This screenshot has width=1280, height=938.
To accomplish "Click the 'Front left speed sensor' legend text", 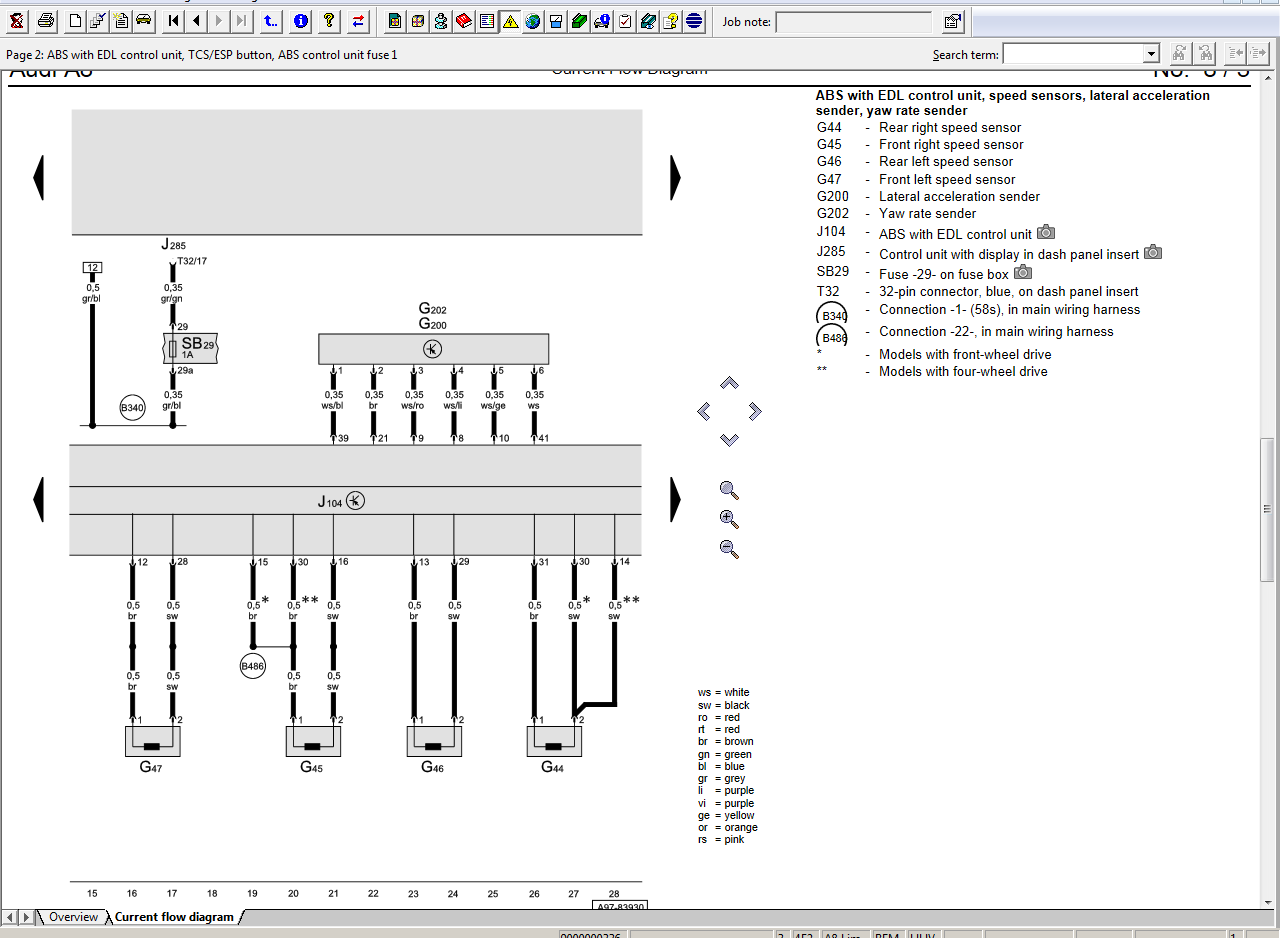I will [x=947, y=179].
